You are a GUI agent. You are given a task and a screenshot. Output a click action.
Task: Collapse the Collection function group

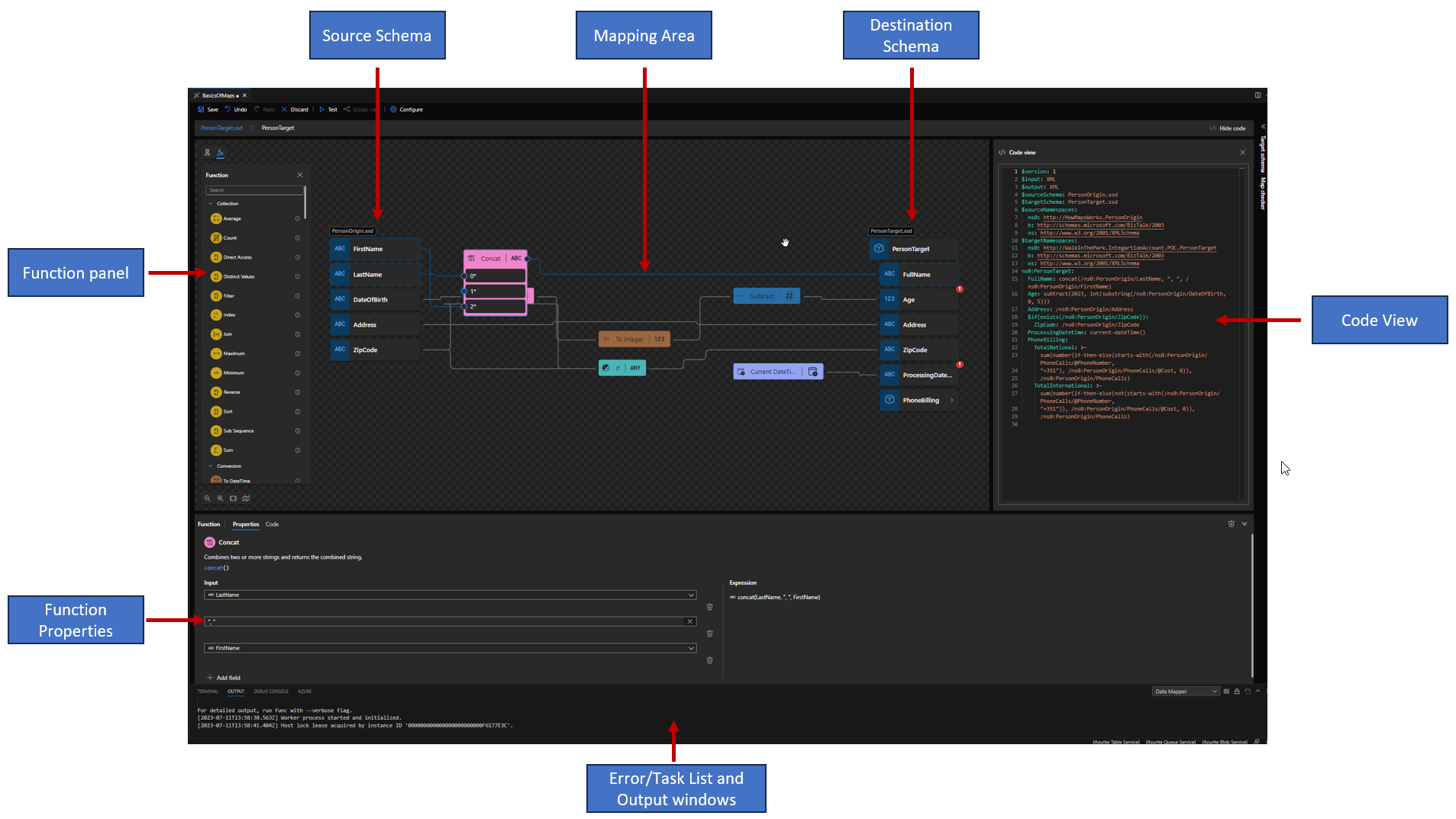pyautogui.click(x=211, y=204)
